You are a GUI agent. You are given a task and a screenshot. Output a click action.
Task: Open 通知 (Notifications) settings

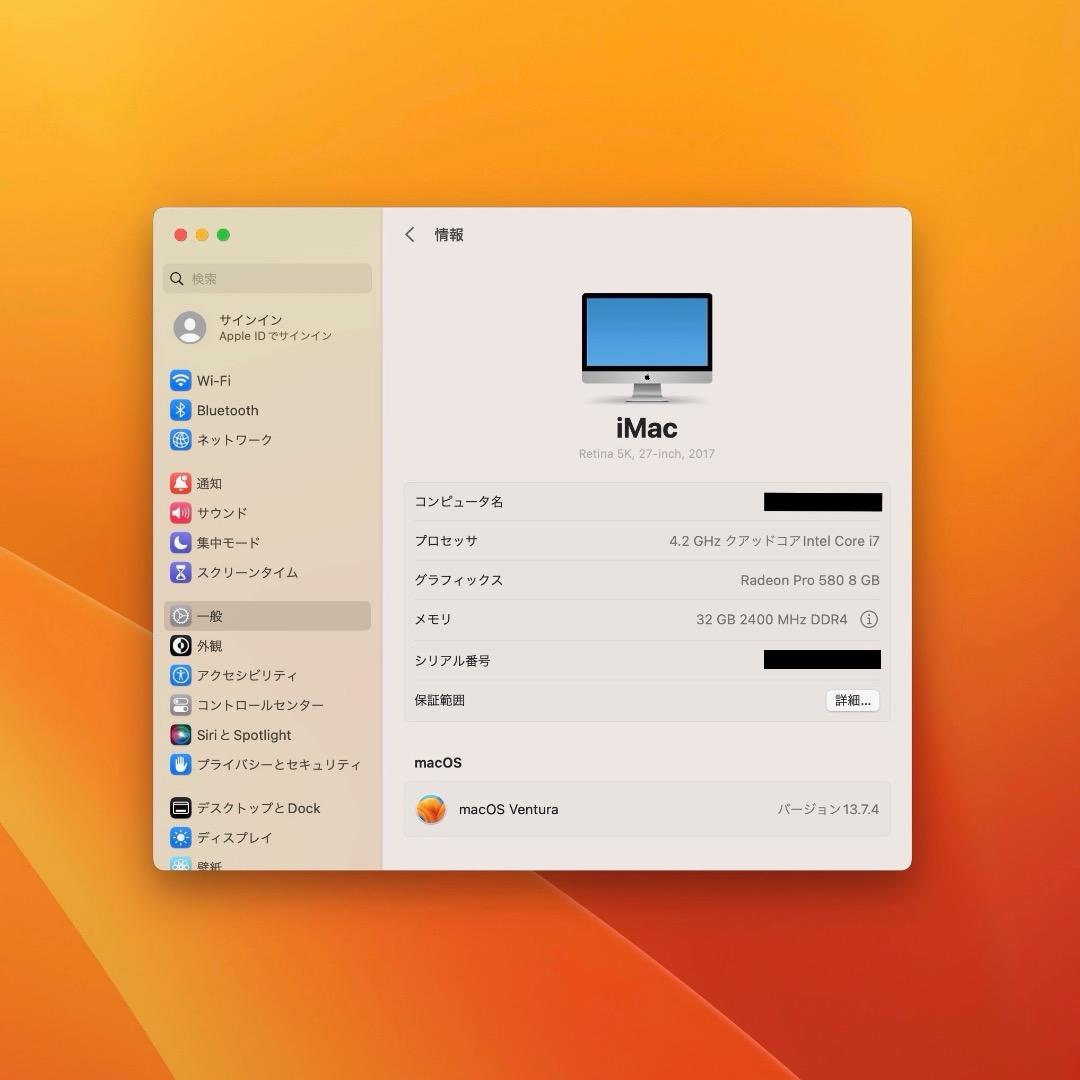coord(210,483)
